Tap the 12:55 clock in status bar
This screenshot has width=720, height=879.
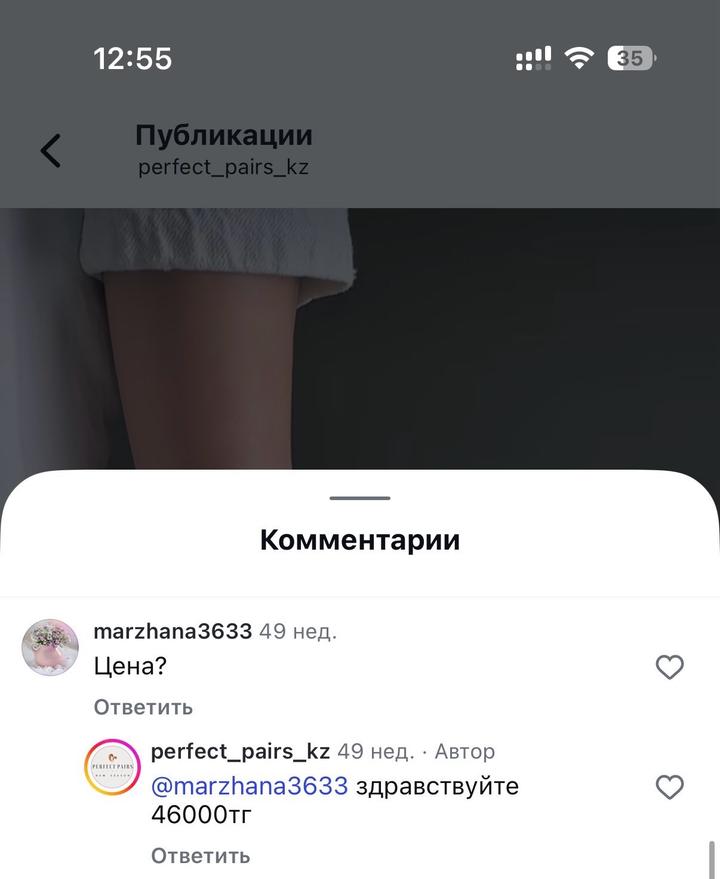click(133, 59)
